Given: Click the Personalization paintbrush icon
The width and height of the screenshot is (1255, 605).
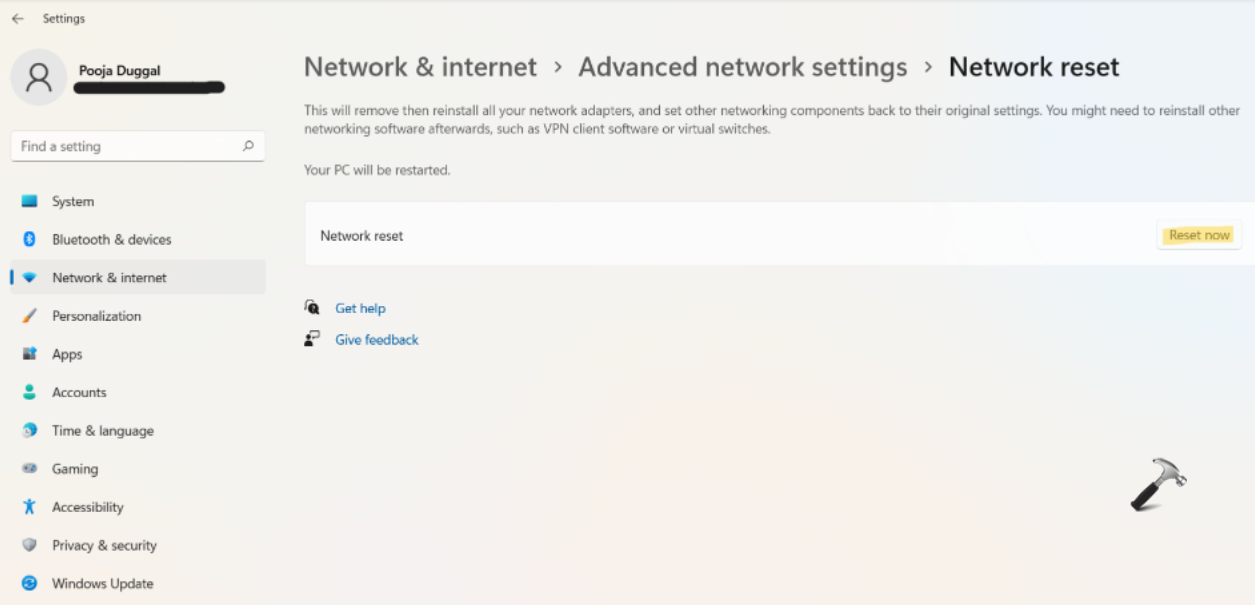Looking at the screenshot, I should pos(30,316).
